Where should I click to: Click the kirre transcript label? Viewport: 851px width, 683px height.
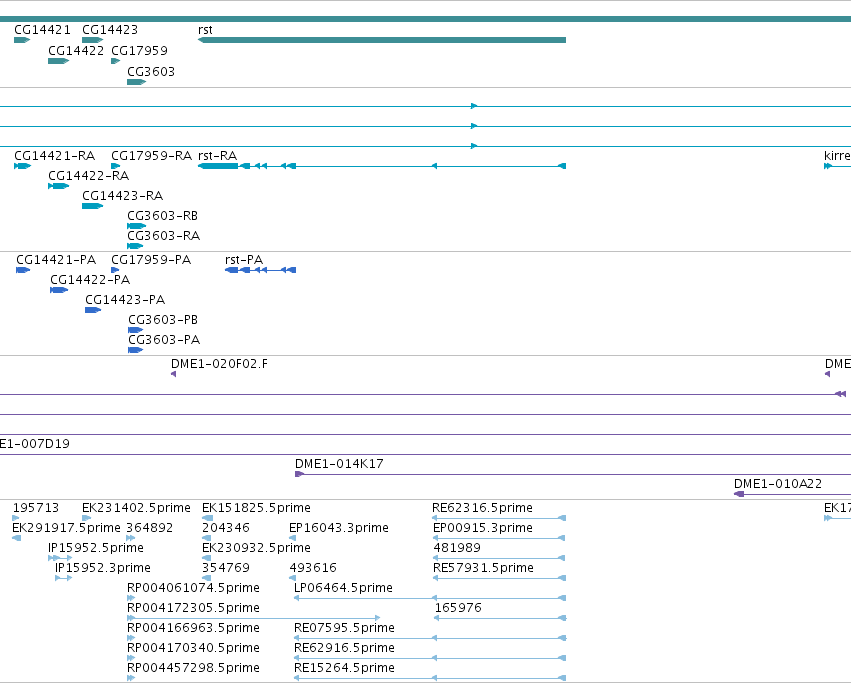[837, 156]
